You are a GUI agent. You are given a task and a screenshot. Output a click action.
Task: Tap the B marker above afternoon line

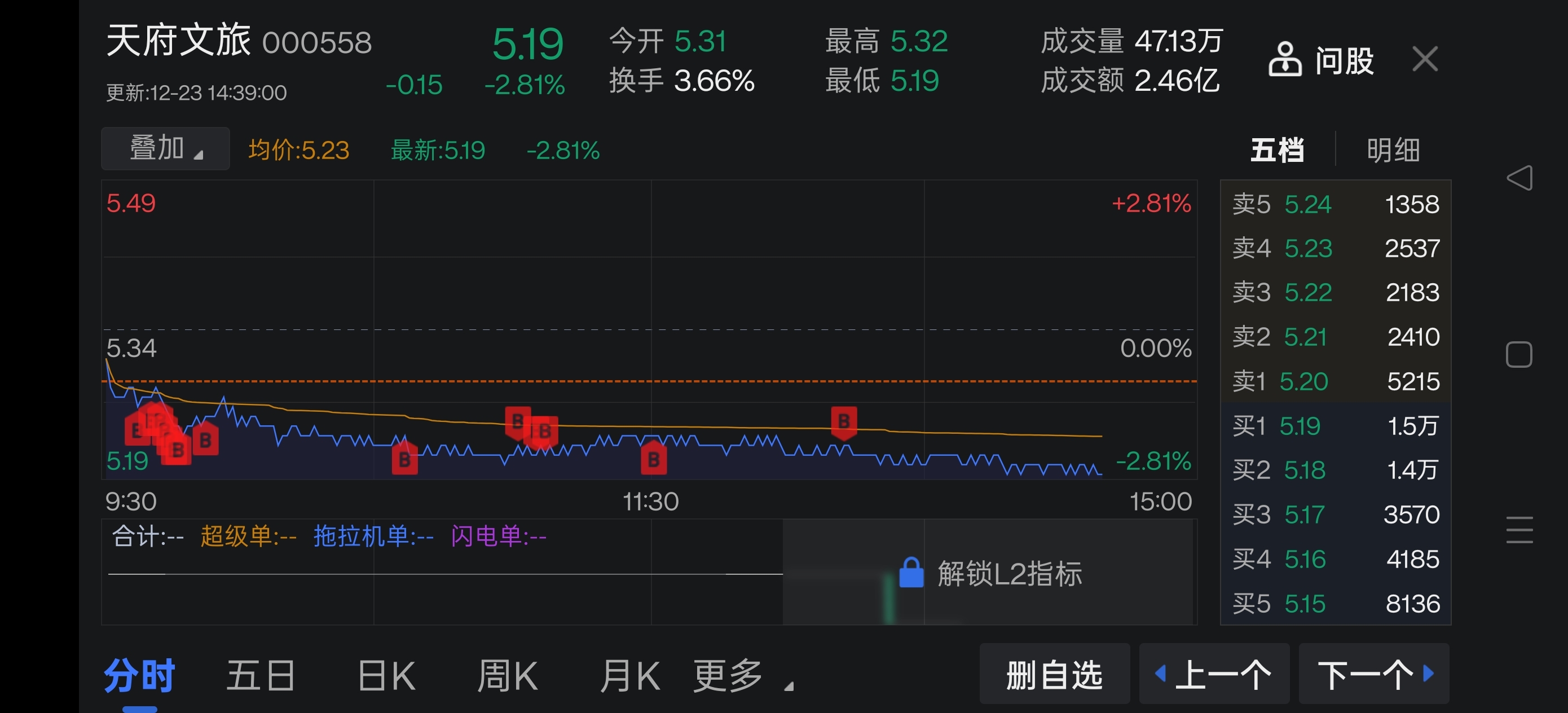(x=844, y=421)
